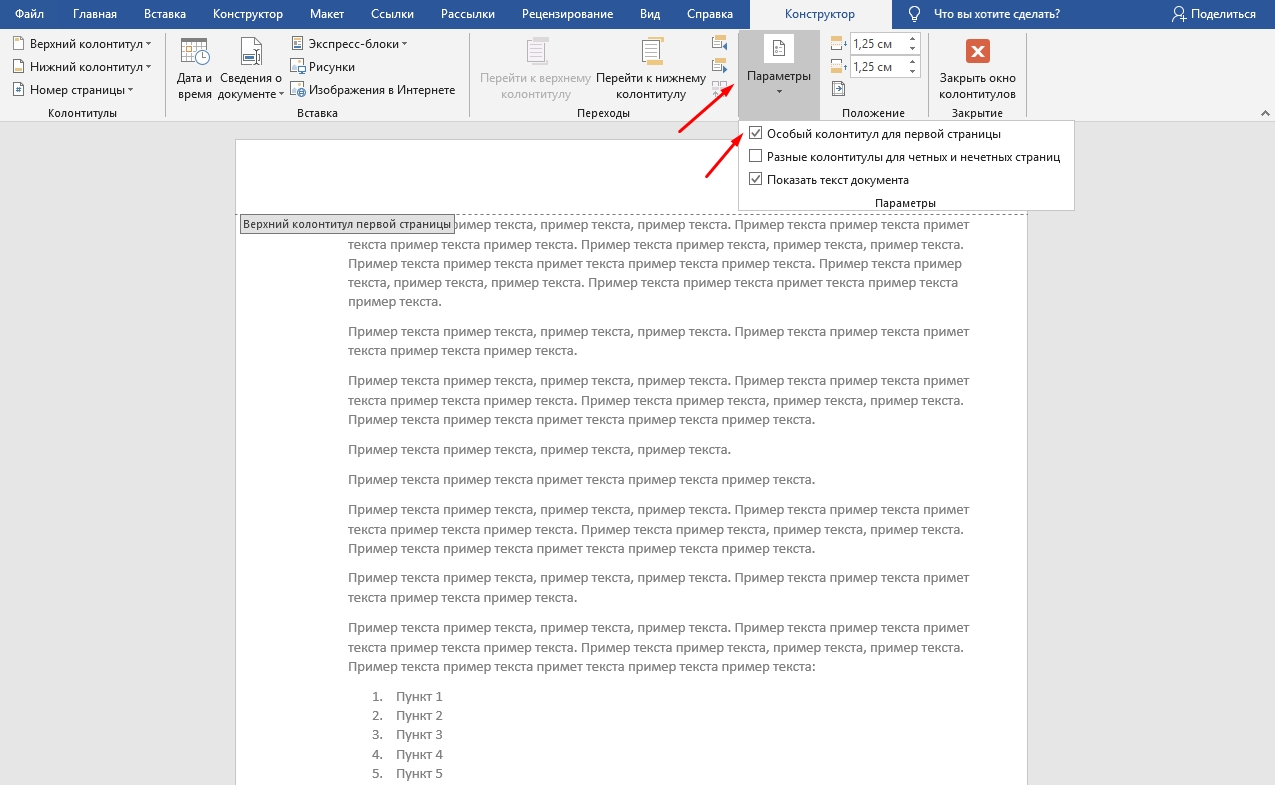Open the Нижний колонтитул dropdown

(x=83, y=67)
